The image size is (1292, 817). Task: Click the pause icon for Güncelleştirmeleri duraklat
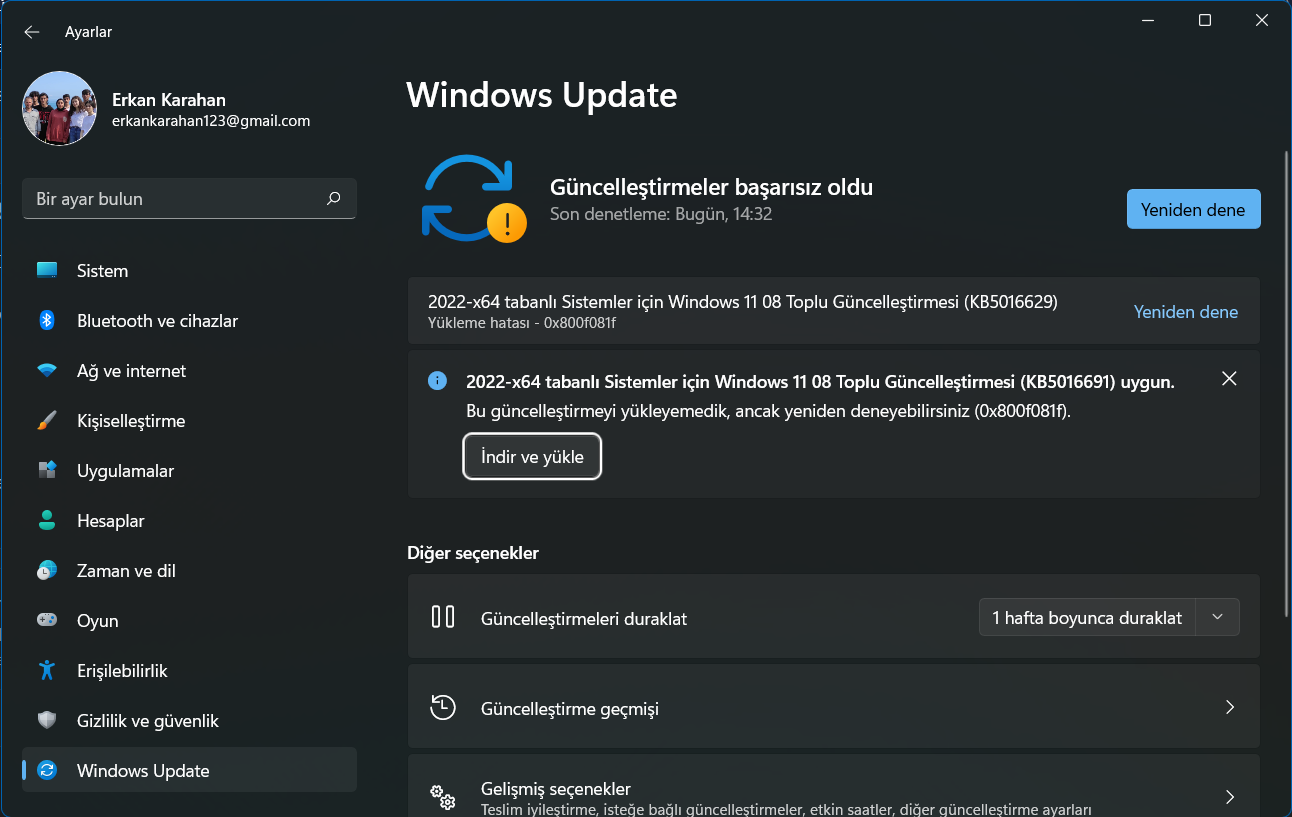tap(443, 617)
